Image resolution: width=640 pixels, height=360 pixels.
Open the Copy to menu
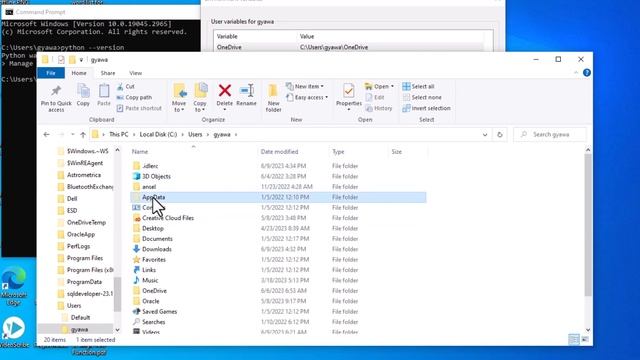[x=200, y=98]
